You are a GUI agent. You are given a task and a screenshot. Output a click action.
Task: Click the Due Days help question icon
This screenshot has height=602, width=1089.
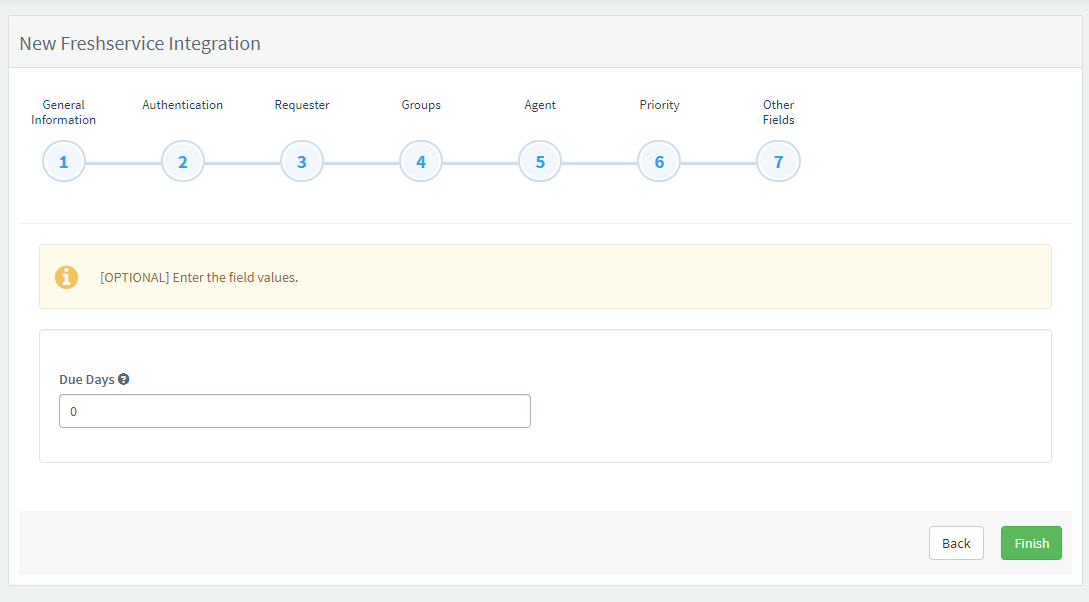(x=124, y=379)
